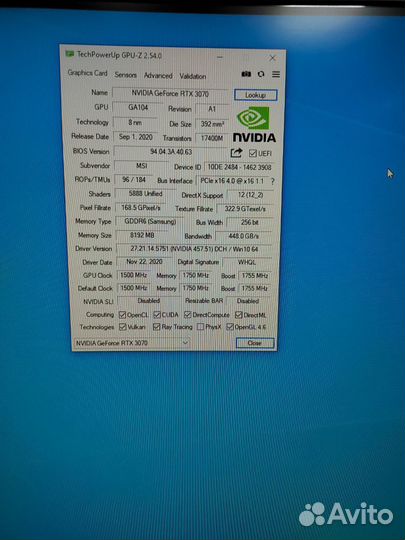This screenshot has width=405, height=540.
Task: Click the Bus Interface value PCIe x16 4.0
Action: [232, 181]
